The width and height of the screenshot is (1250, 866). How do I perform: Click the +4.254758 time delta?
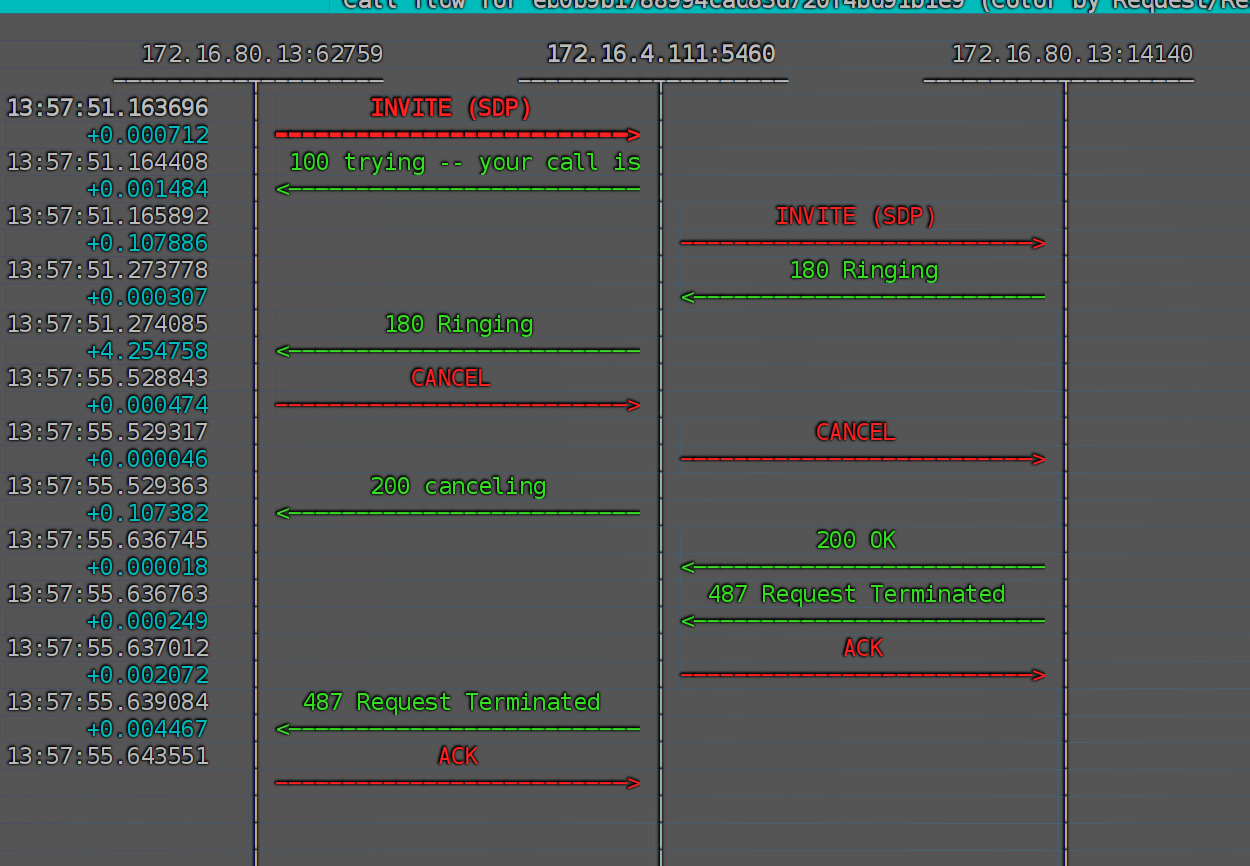[x=147, y=351]
